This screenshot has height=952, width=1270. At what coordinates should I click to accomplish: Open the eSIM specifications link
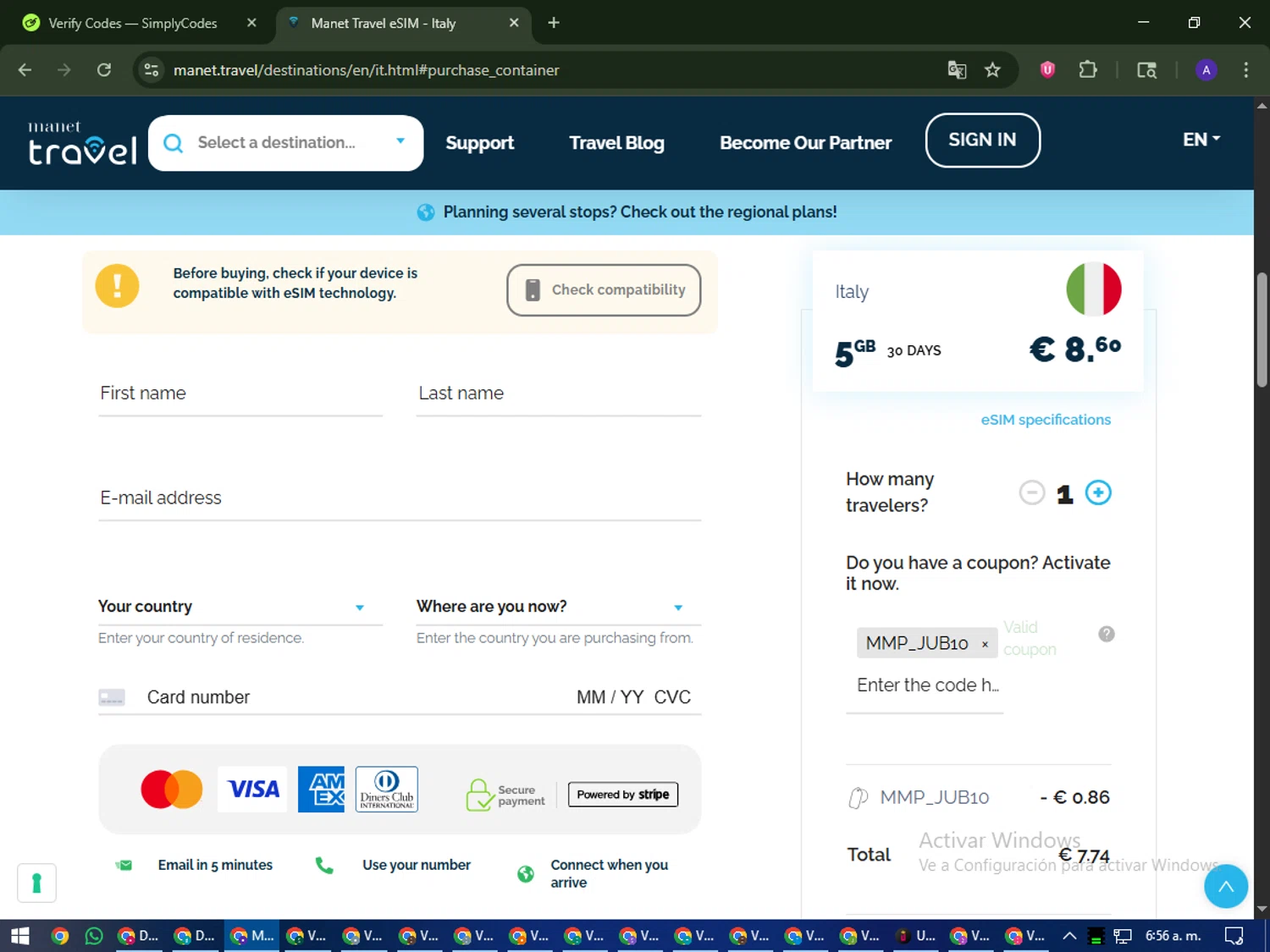[x=1046, y=420]
